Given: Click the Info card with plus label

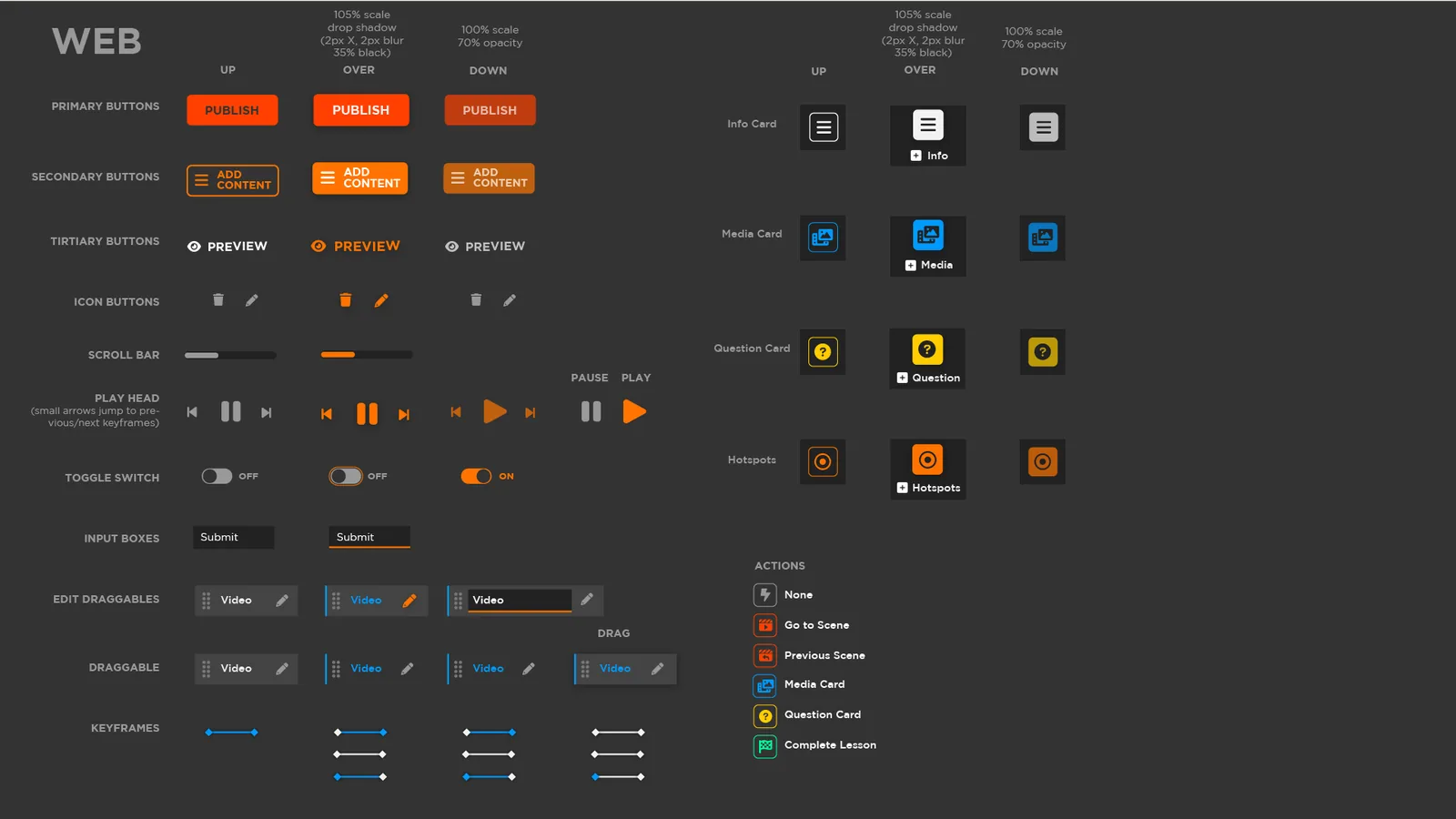Looking at the screenshot, I should tap(928, 136).
